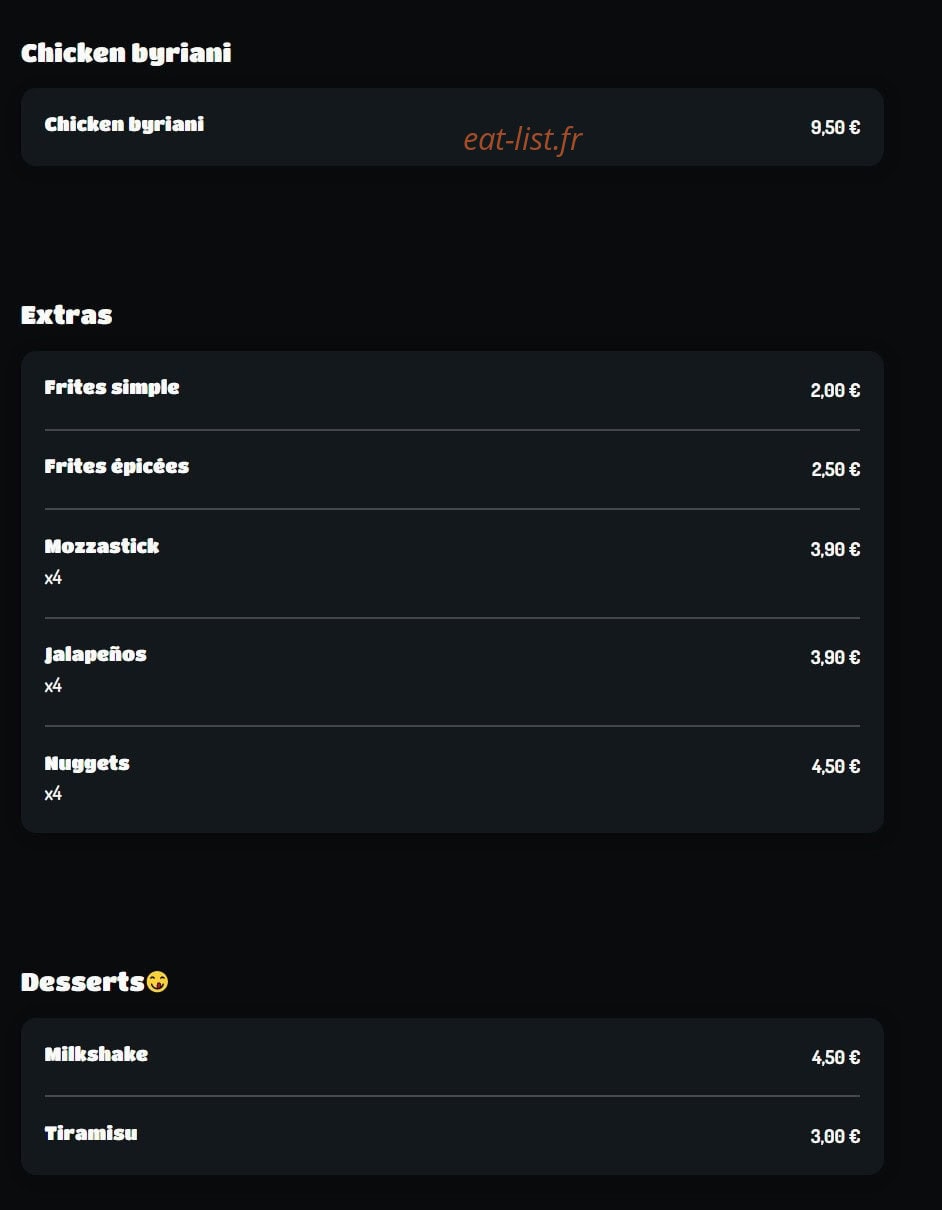Open the eat-list.fr watermark link
This screenshot has height=1210, width=942.
pyautogui.click(x=522, y=140)
